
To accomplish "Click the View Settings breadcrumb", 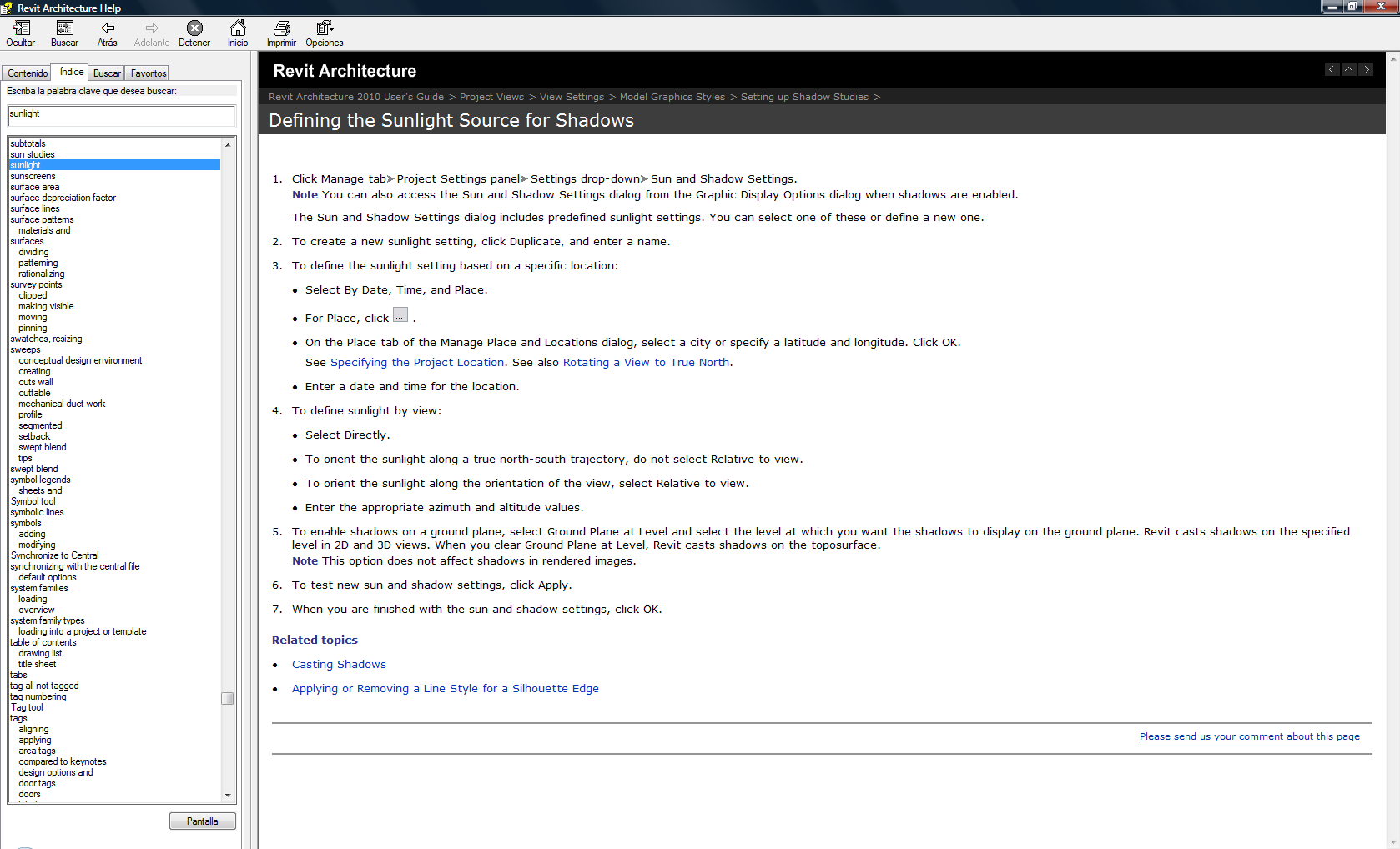I will pos(572,97).
